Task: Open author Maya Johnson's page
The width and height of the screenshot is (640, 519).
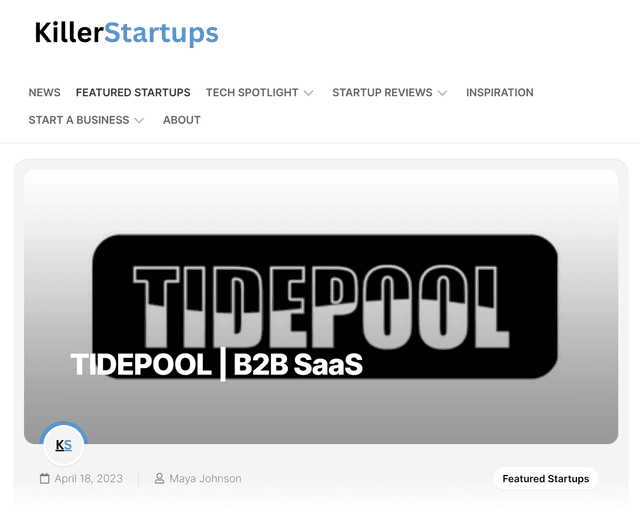Action: click(205, 478)
